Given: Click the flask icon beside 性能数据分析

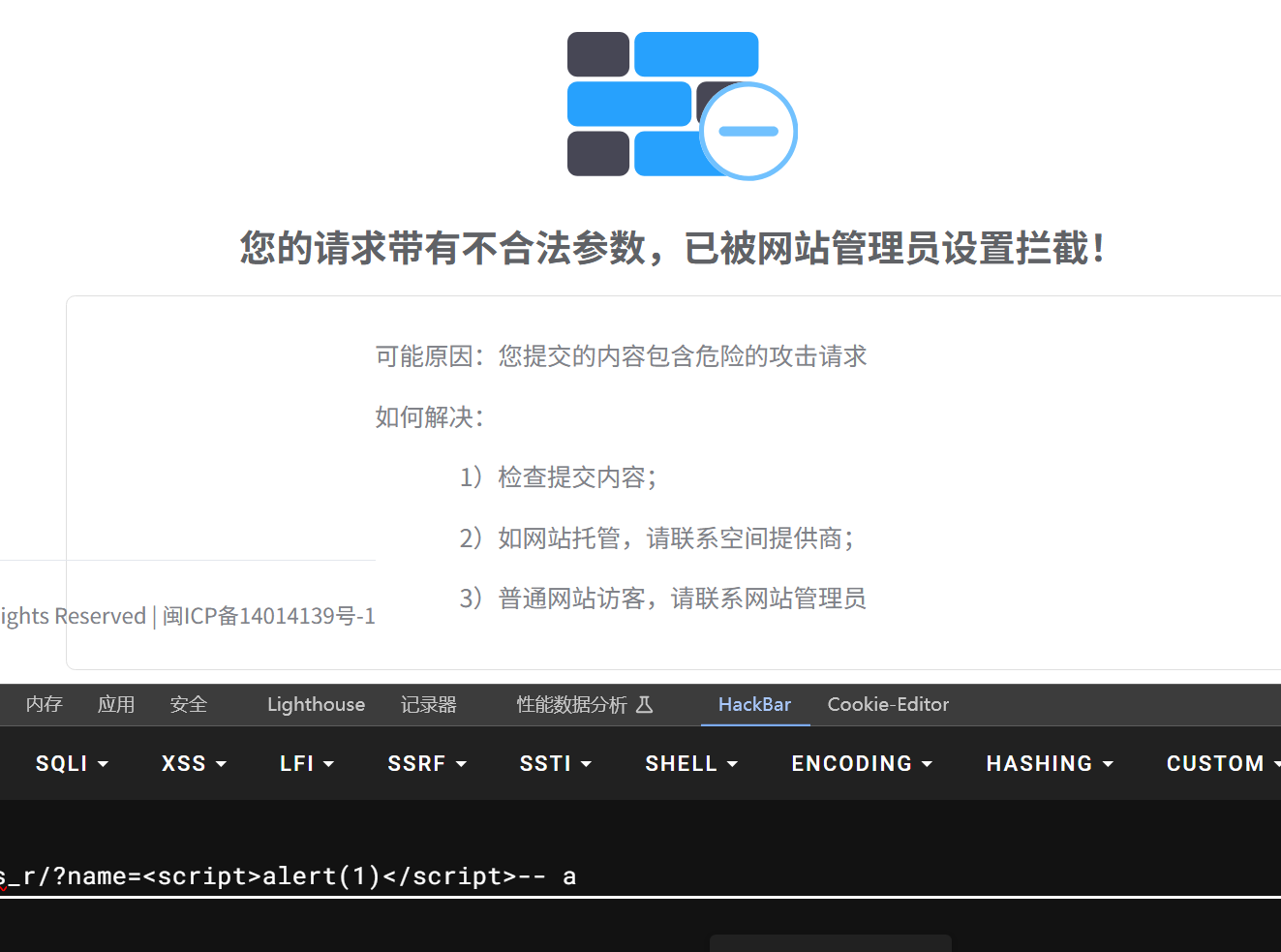Looking at the screenshot, I should coord(645,705).
